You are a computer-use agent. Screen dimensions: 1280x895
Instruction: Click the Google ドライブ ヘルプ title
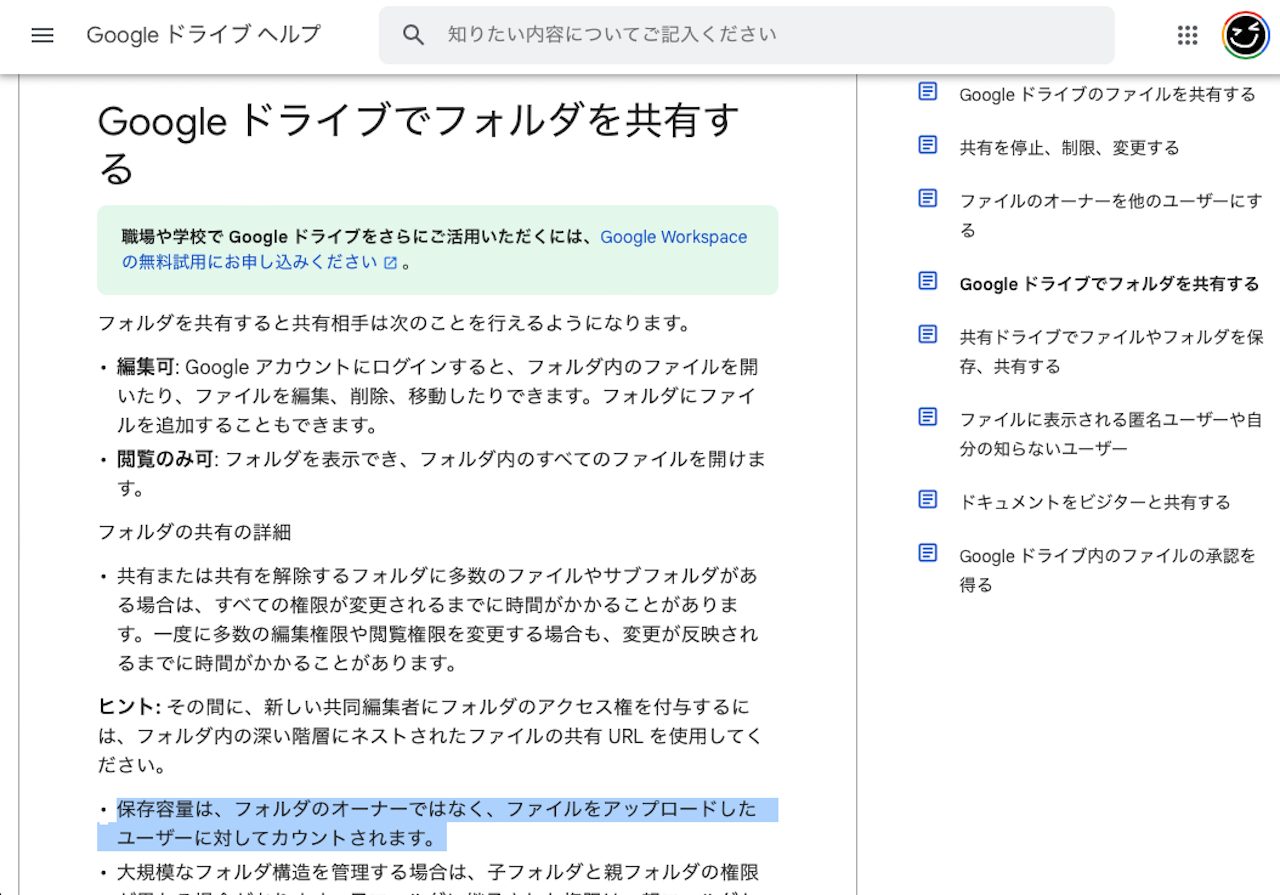coord(204,35)
